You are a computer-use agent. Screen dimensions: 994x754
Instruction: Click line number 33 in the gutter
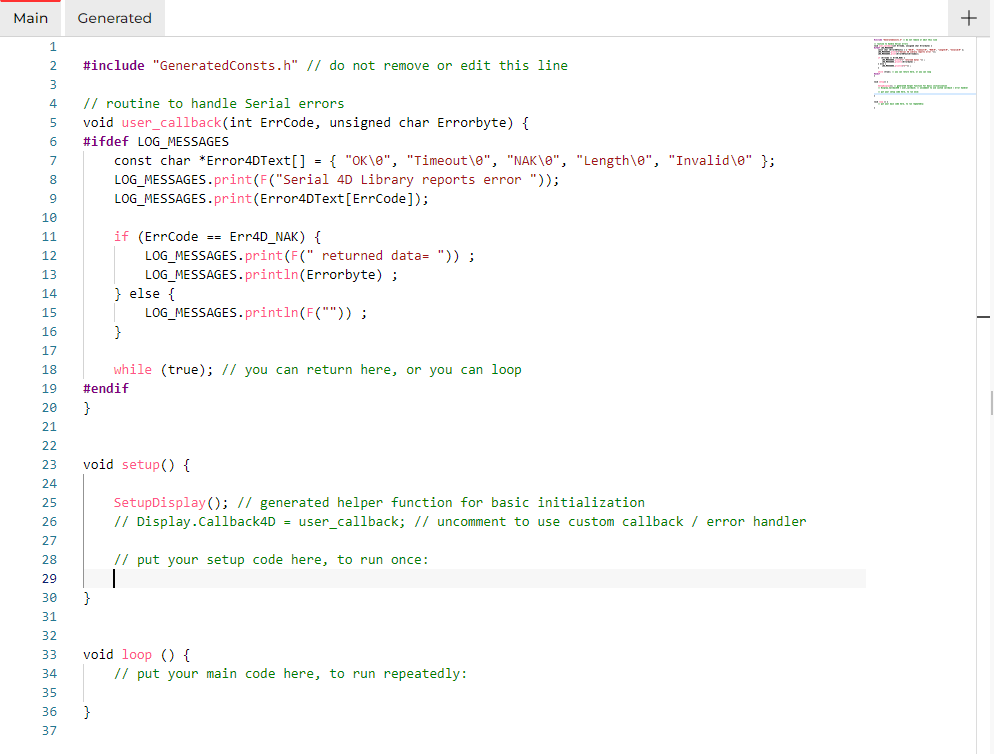[x=49, y=654]
